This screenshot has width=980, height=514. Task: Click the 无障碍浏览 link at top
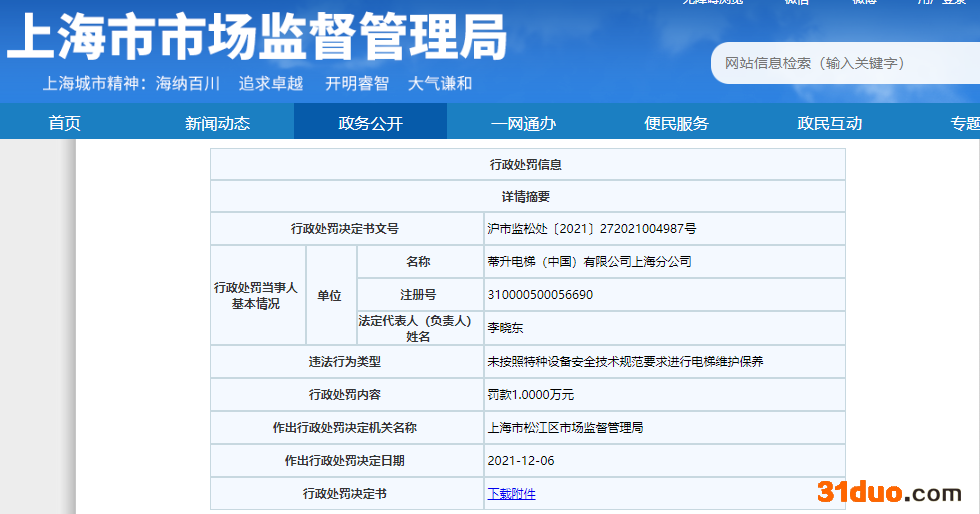pos(712,3)
